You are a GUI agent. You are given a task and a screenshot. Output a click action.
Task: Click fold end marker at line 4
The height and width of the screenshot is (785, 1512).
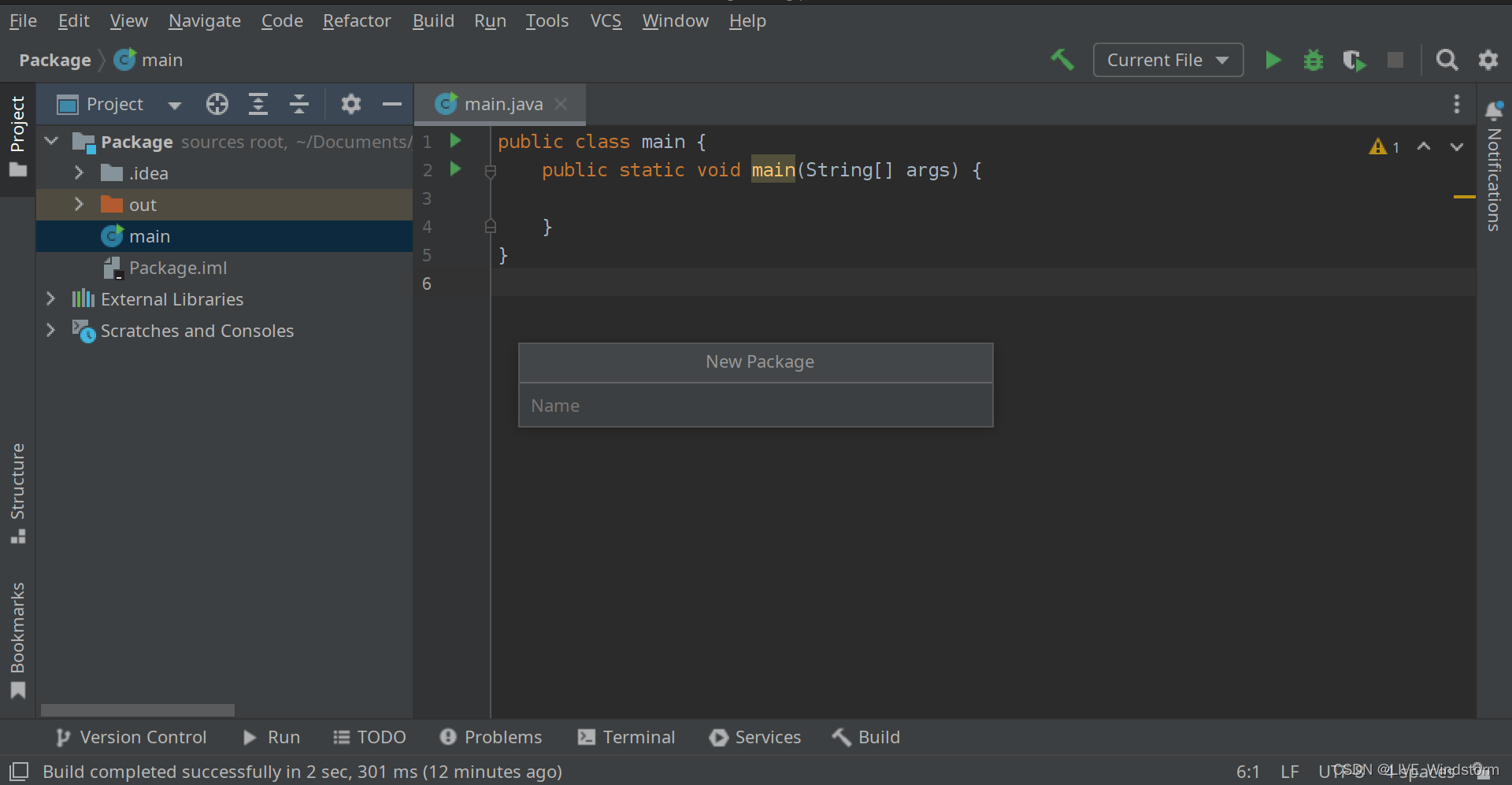[x=491, y=227]
